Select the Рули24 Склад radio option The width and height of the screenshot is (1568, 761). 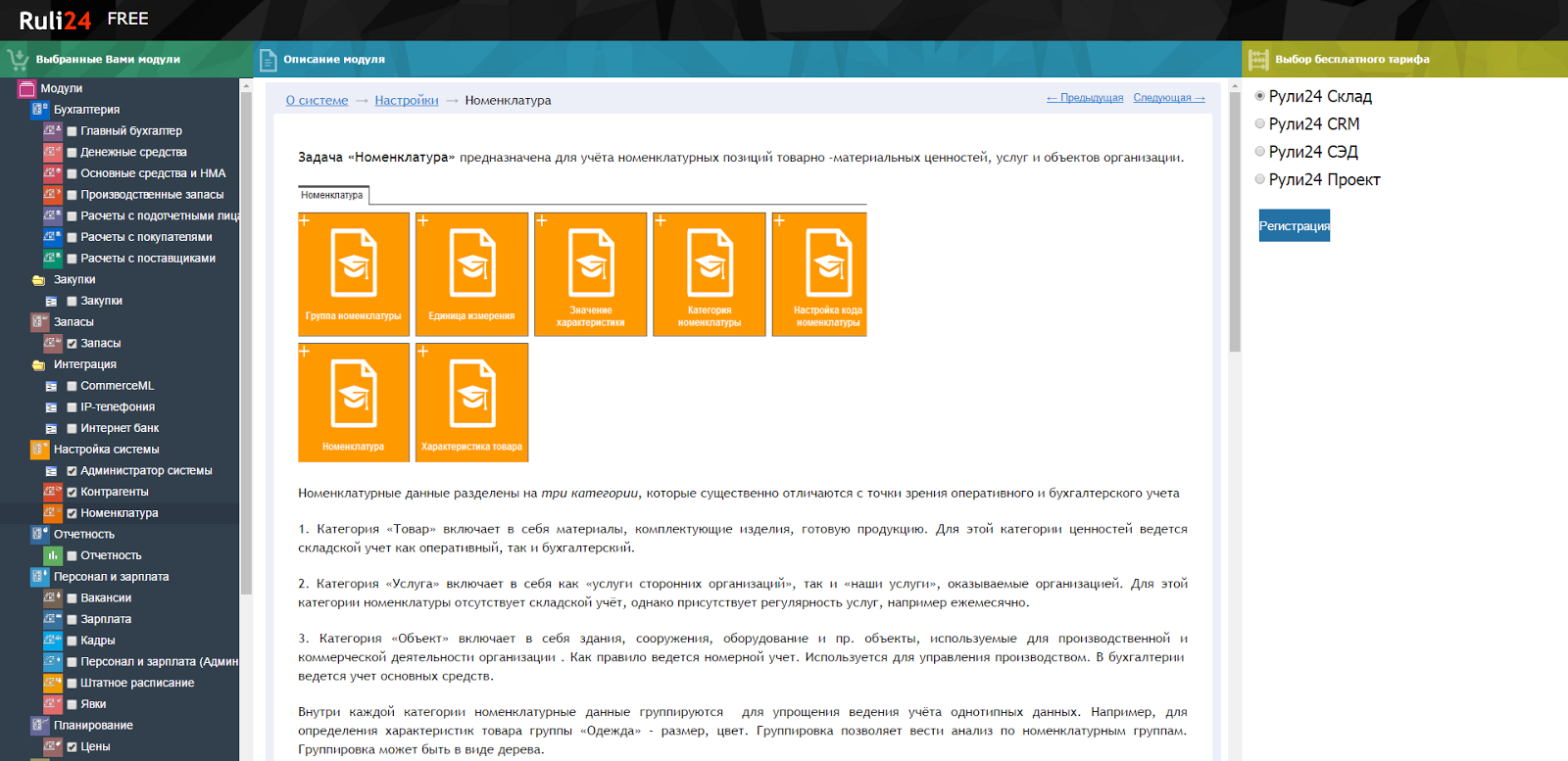[1260, 96]
